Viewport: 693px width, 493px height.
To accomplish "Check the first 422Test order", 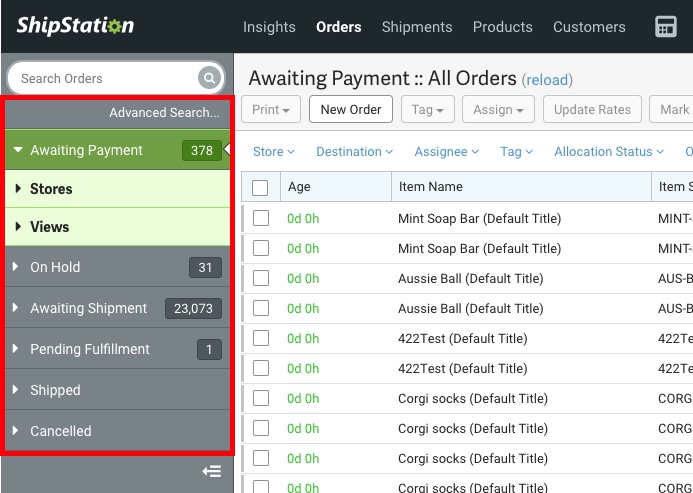I will coord(261,338).
